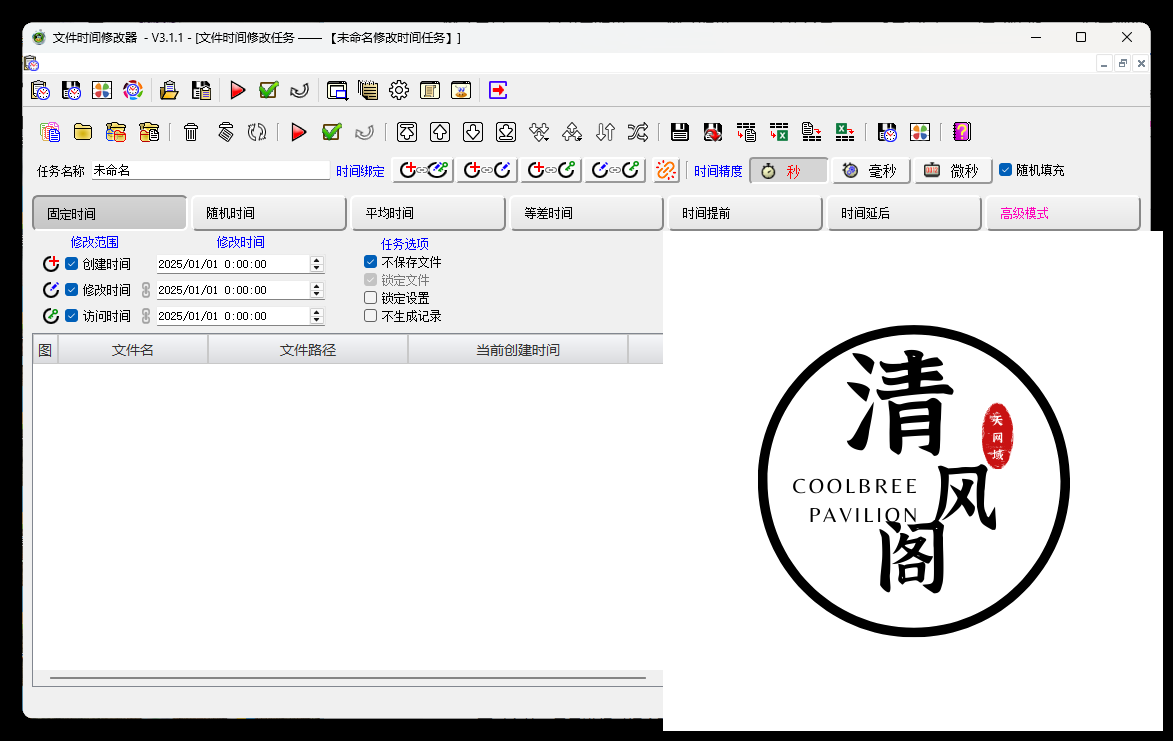Click the red and blue folders icon

pos(116,132)
